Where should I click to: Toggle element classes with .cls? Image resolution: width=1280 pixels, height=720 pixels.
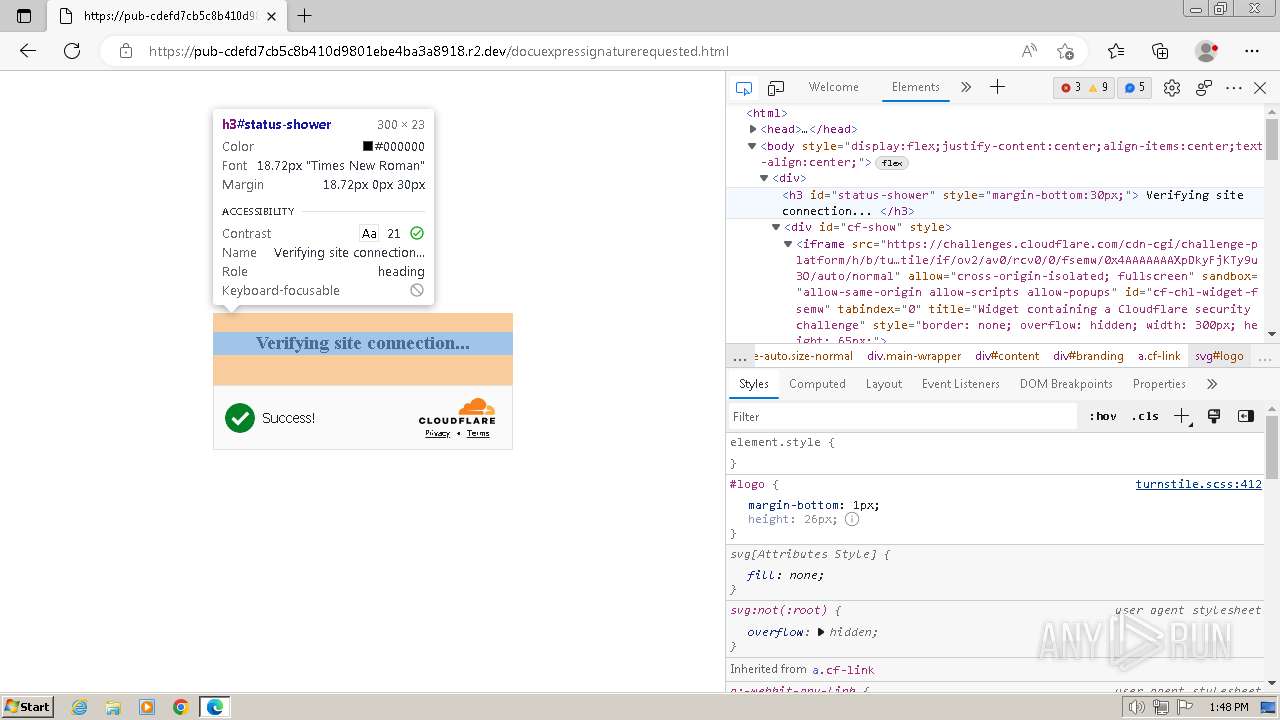1145,416
